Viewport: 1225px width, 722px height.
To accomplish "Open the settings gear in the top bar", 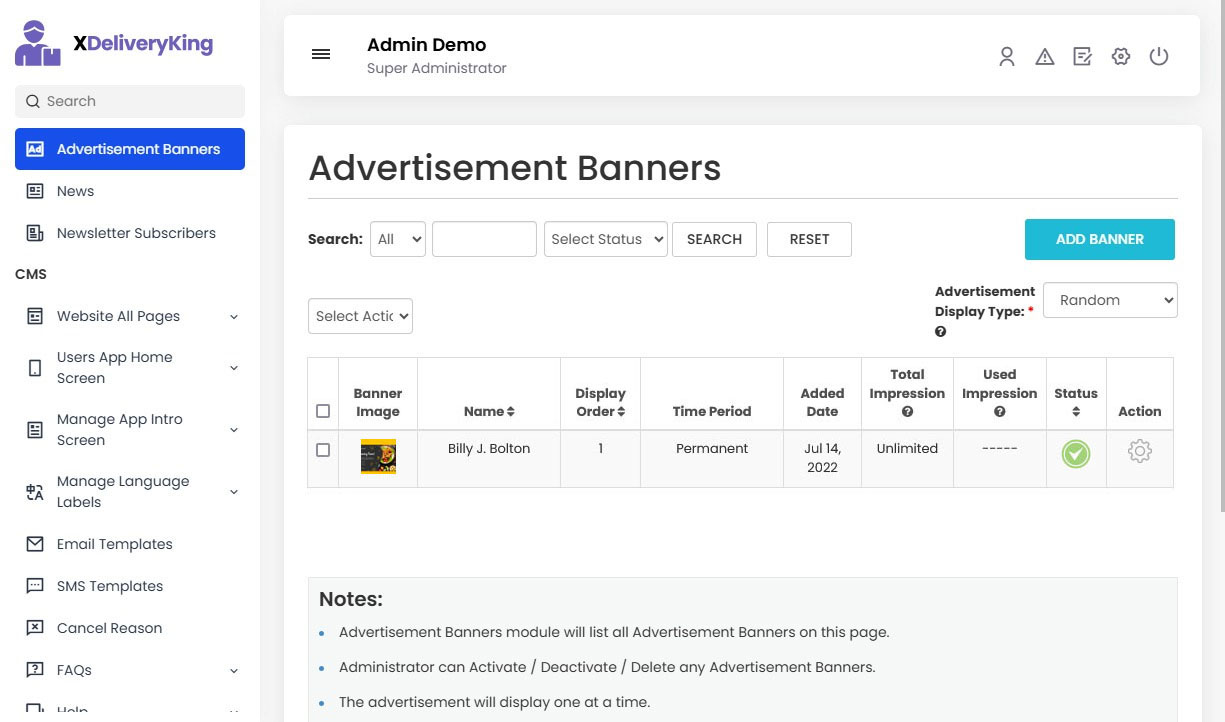I will (1120, 57).
